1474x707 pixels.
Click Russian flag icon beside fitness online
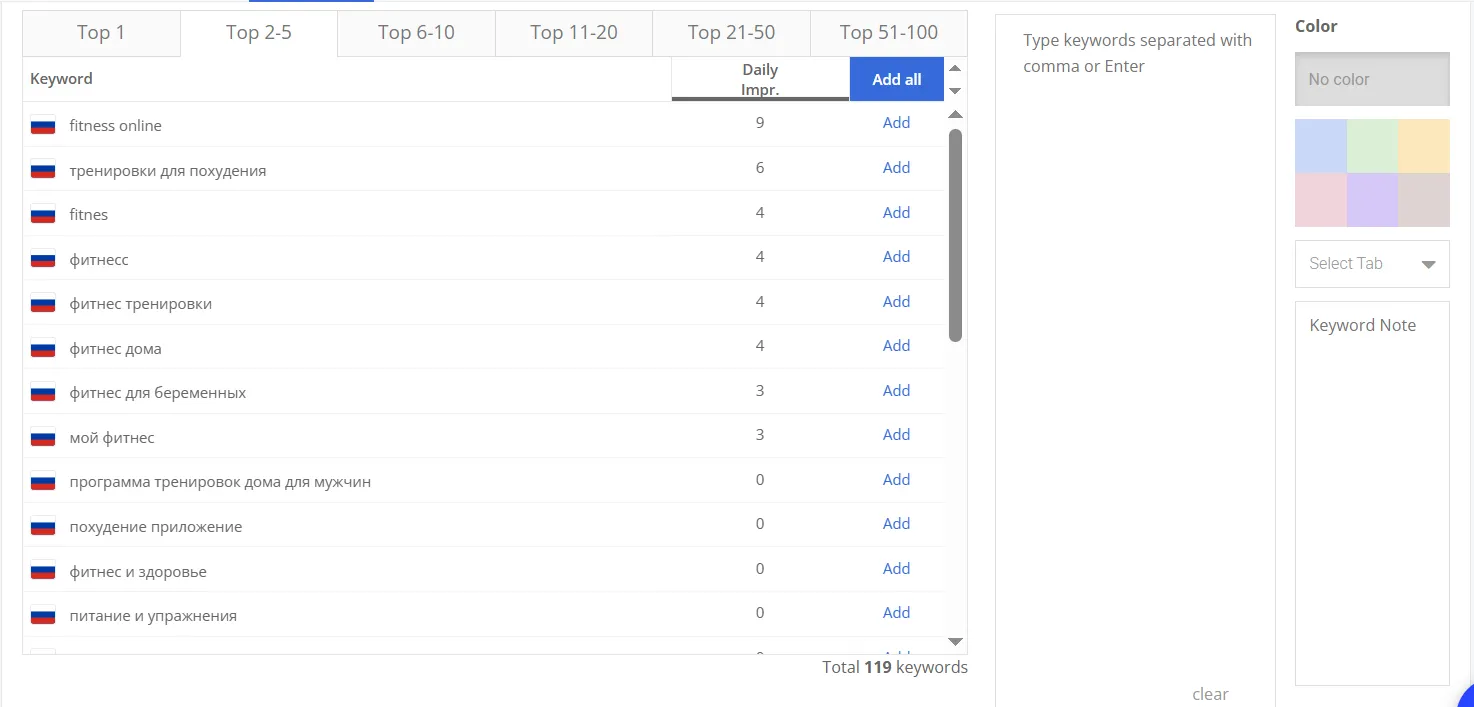click(x=43, y=126)
